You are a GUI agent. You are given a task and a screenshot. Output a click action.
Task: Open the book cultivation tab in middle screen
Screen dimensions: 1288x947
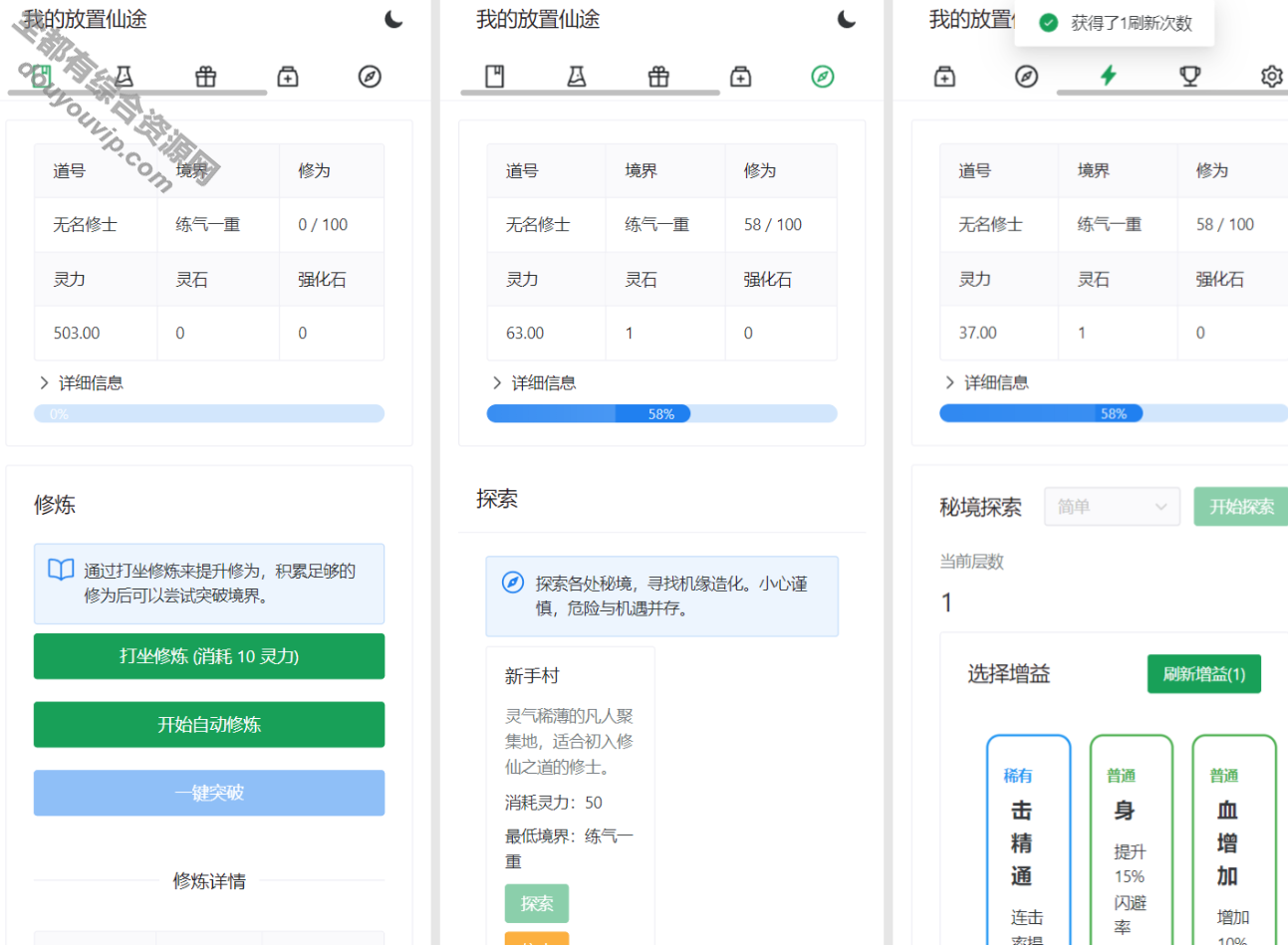pyautogui.click(x=494, y=76)
